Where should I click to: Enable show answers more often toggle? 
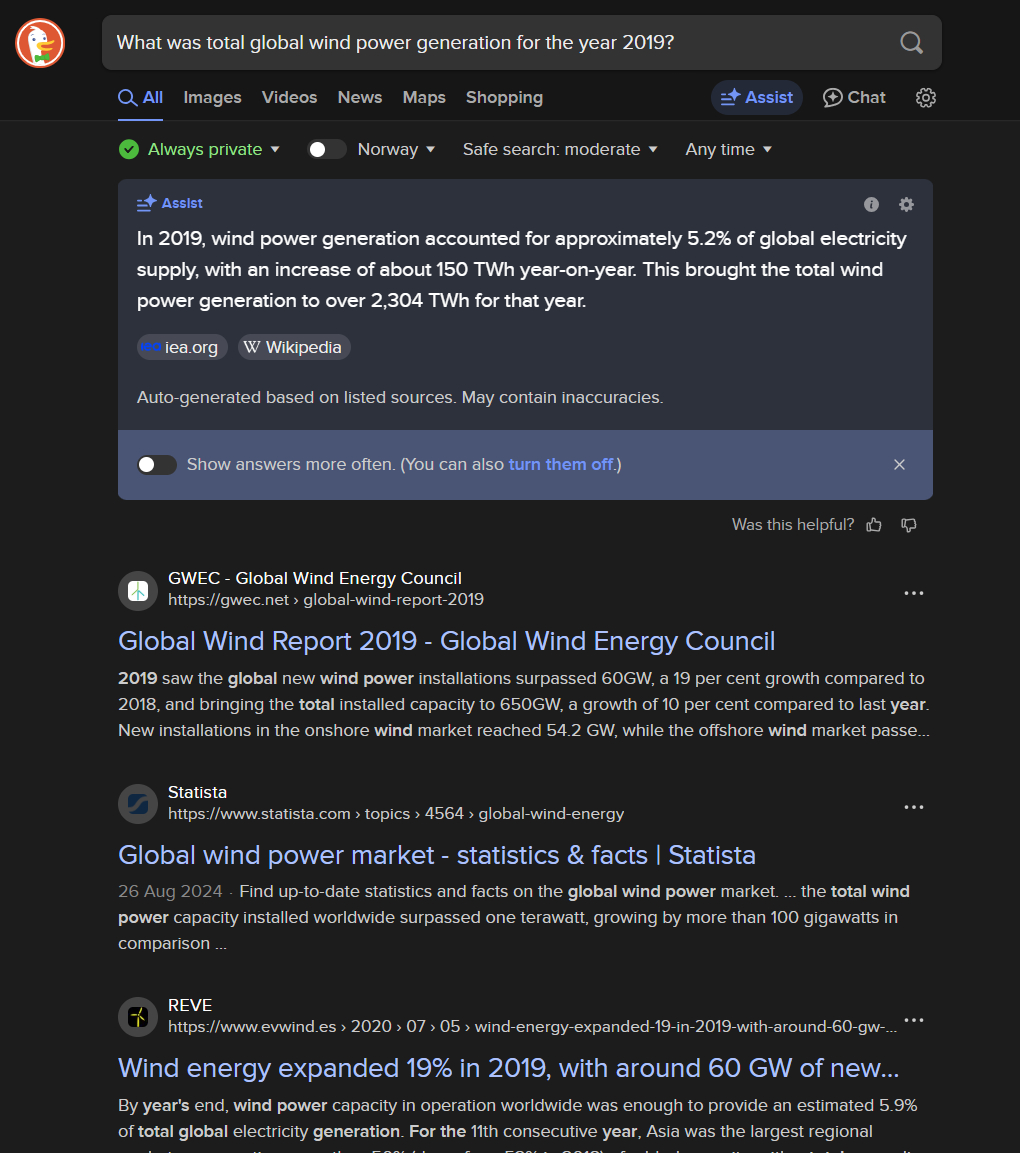[157, 465]
